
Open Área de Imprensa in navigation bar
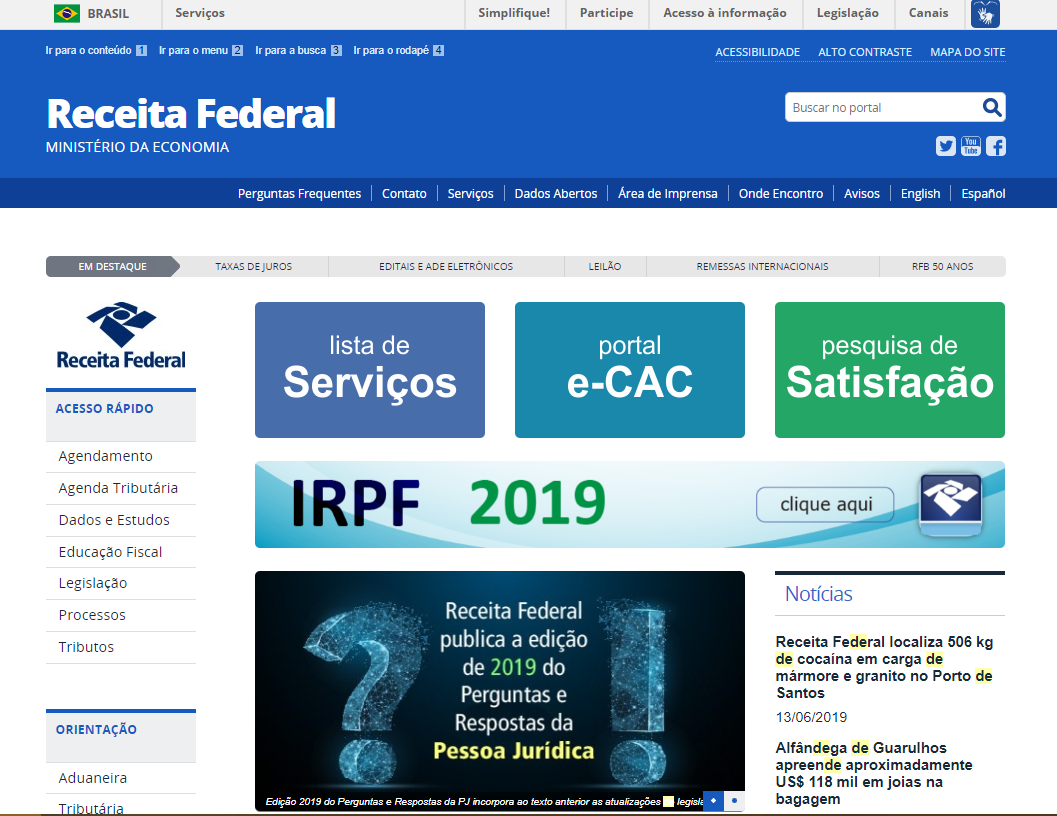coord(668,194)
